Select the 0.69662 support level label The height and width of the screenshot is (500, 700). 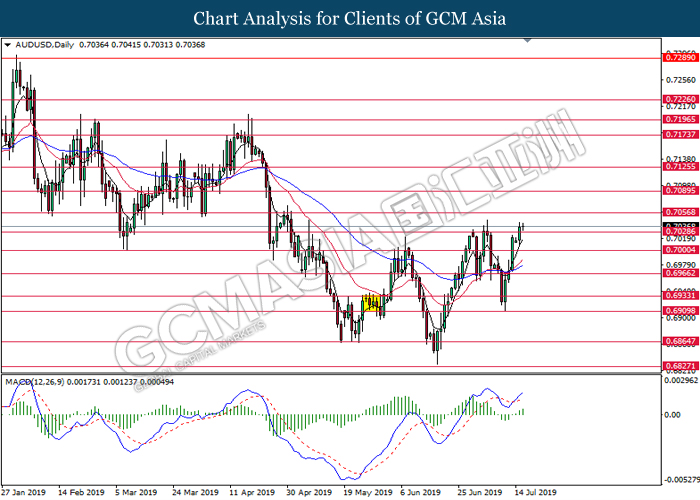coord(679,273)
